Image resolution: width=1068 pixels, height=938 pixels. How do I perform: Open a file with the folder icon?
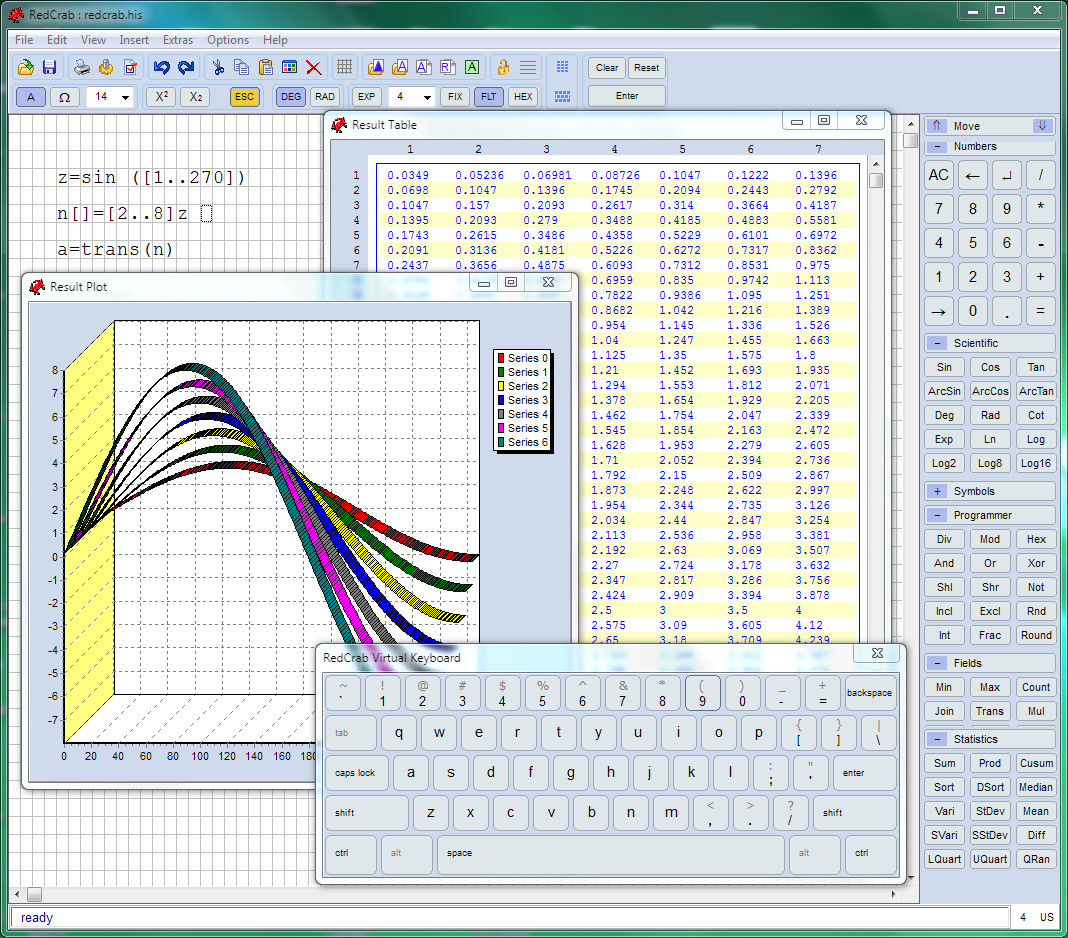coord(26,67)
